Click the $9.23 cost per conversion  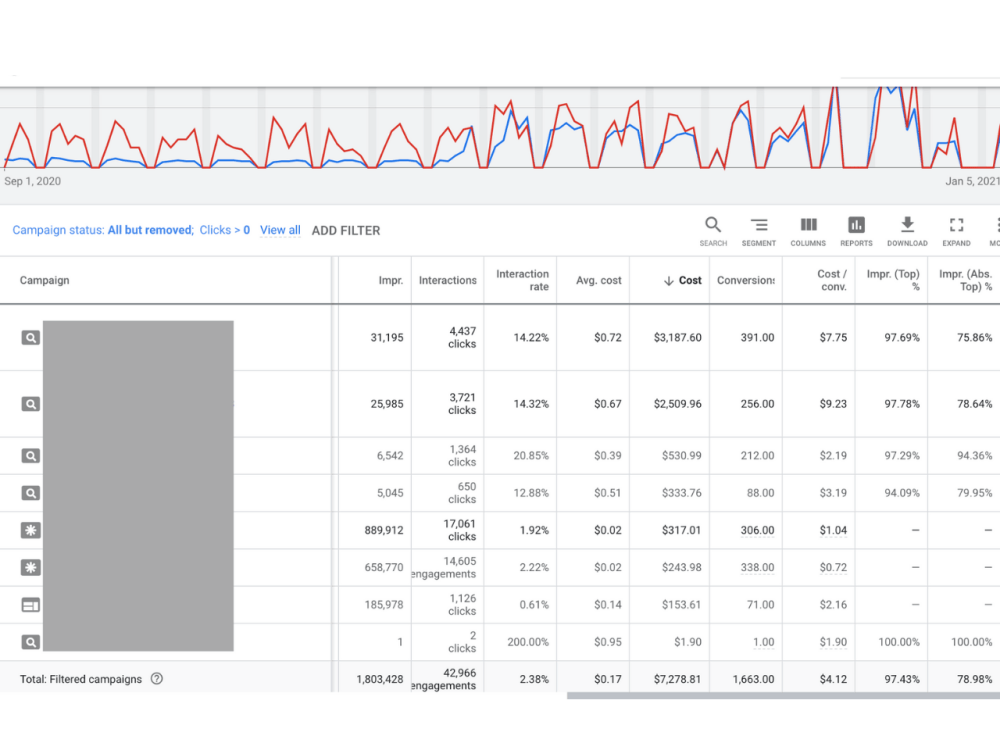coord(834,404)
